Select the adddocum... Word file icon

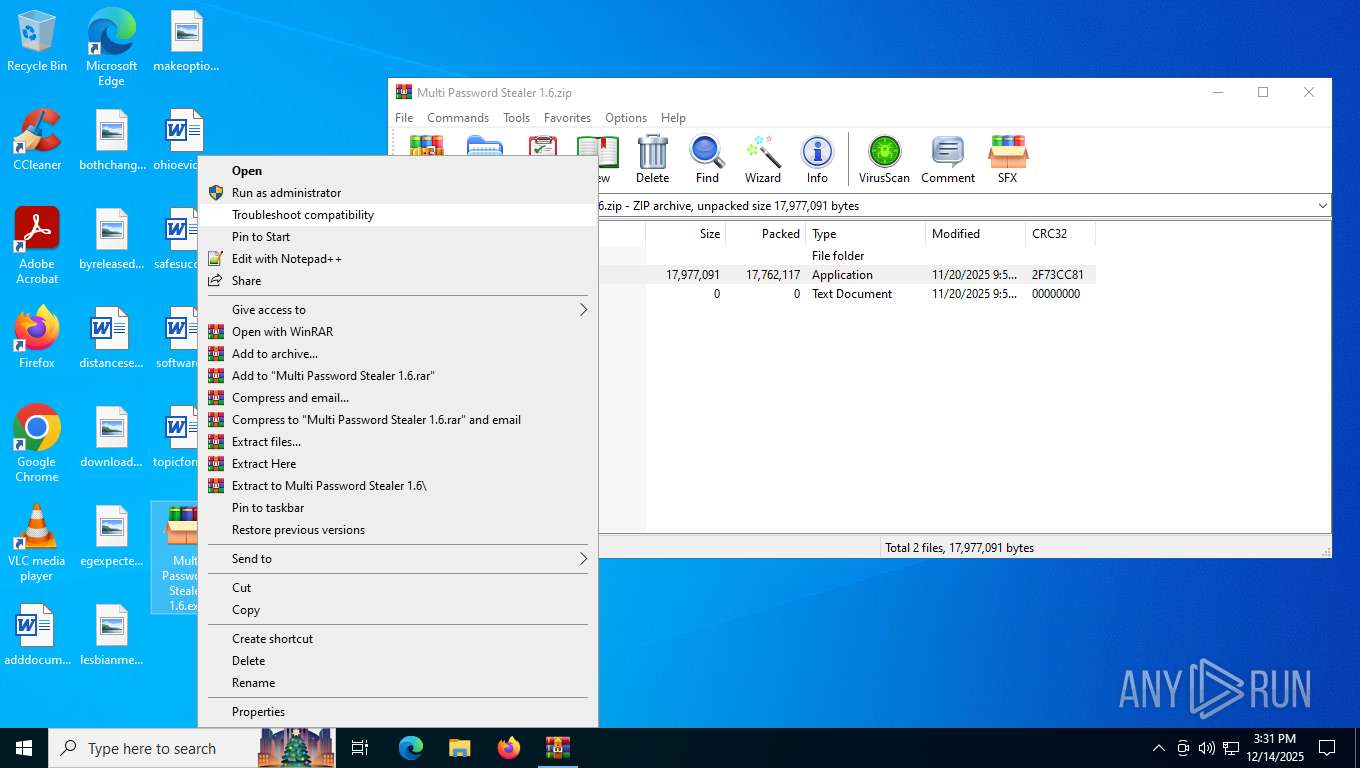[37, 635]
